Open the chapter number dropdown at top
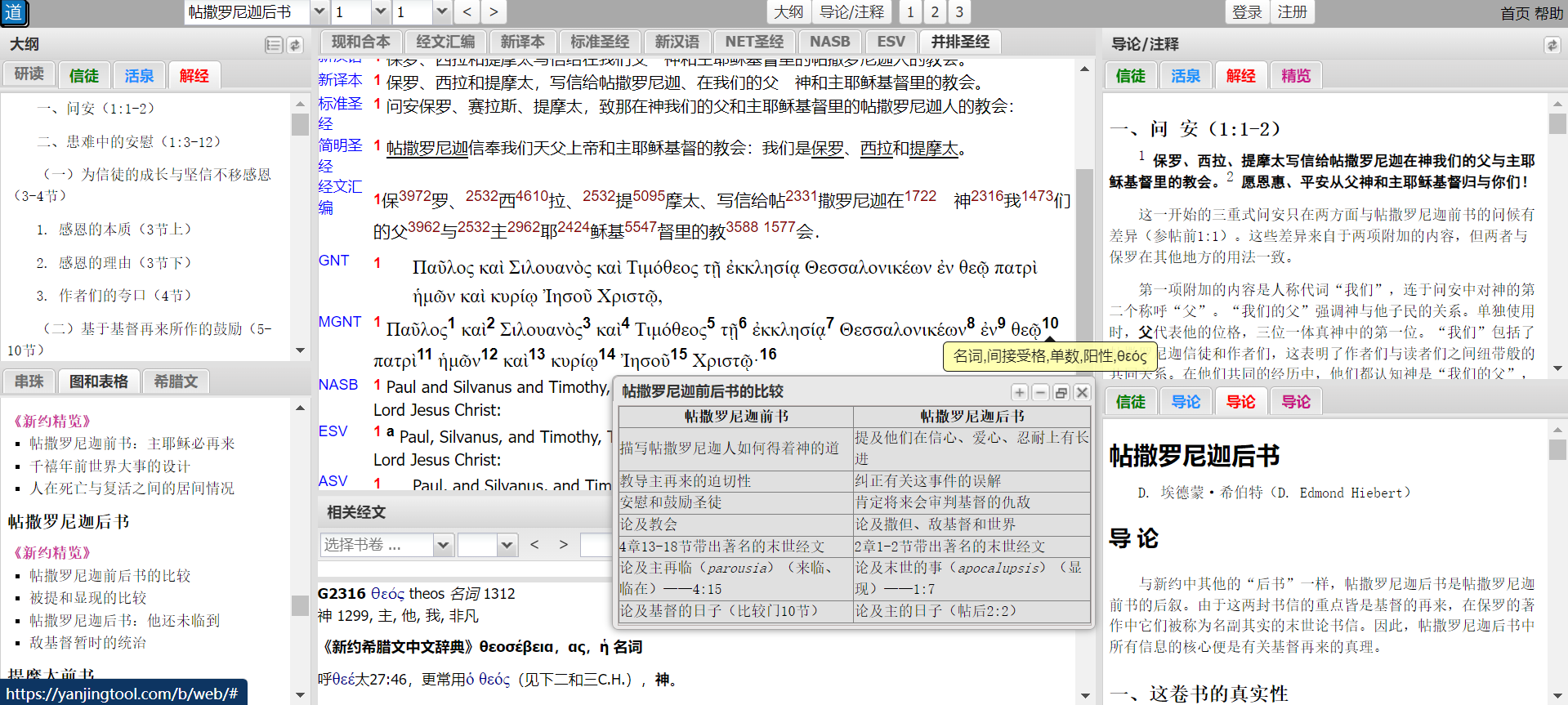The image size is (1568, 705). pos(380,12)
